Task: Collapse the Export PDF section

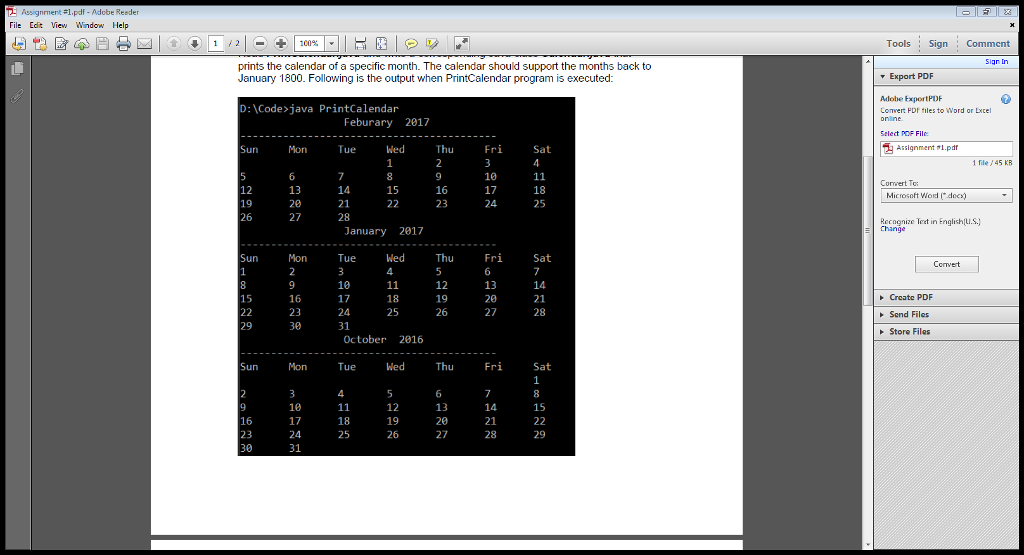Action: click(911, 76)
